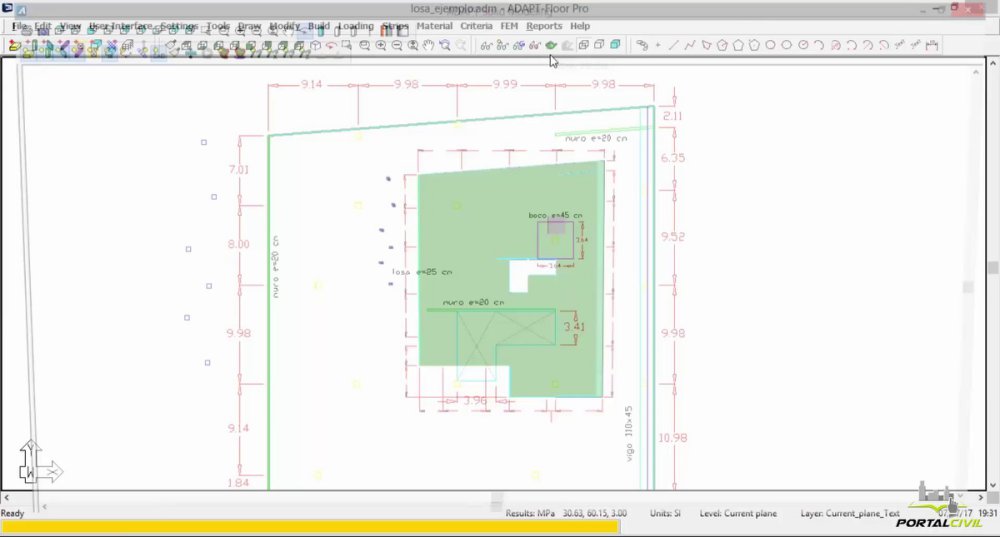This screenshot has width=1000, height=537.
Task: Click the vertical scrollbar thumb
Action: (x=993, y=267)
